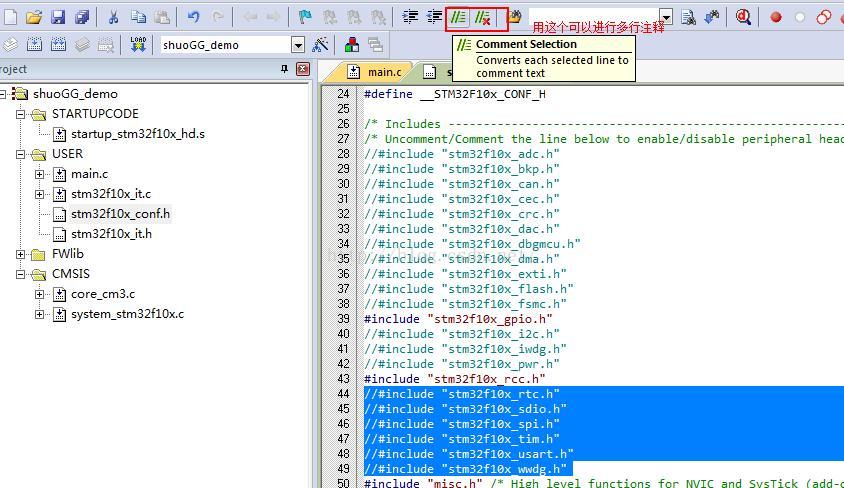Insert breakpoint using red circle icon
Image resolution: width=844 pixels, height=488 pixels.
pos(776,17)
